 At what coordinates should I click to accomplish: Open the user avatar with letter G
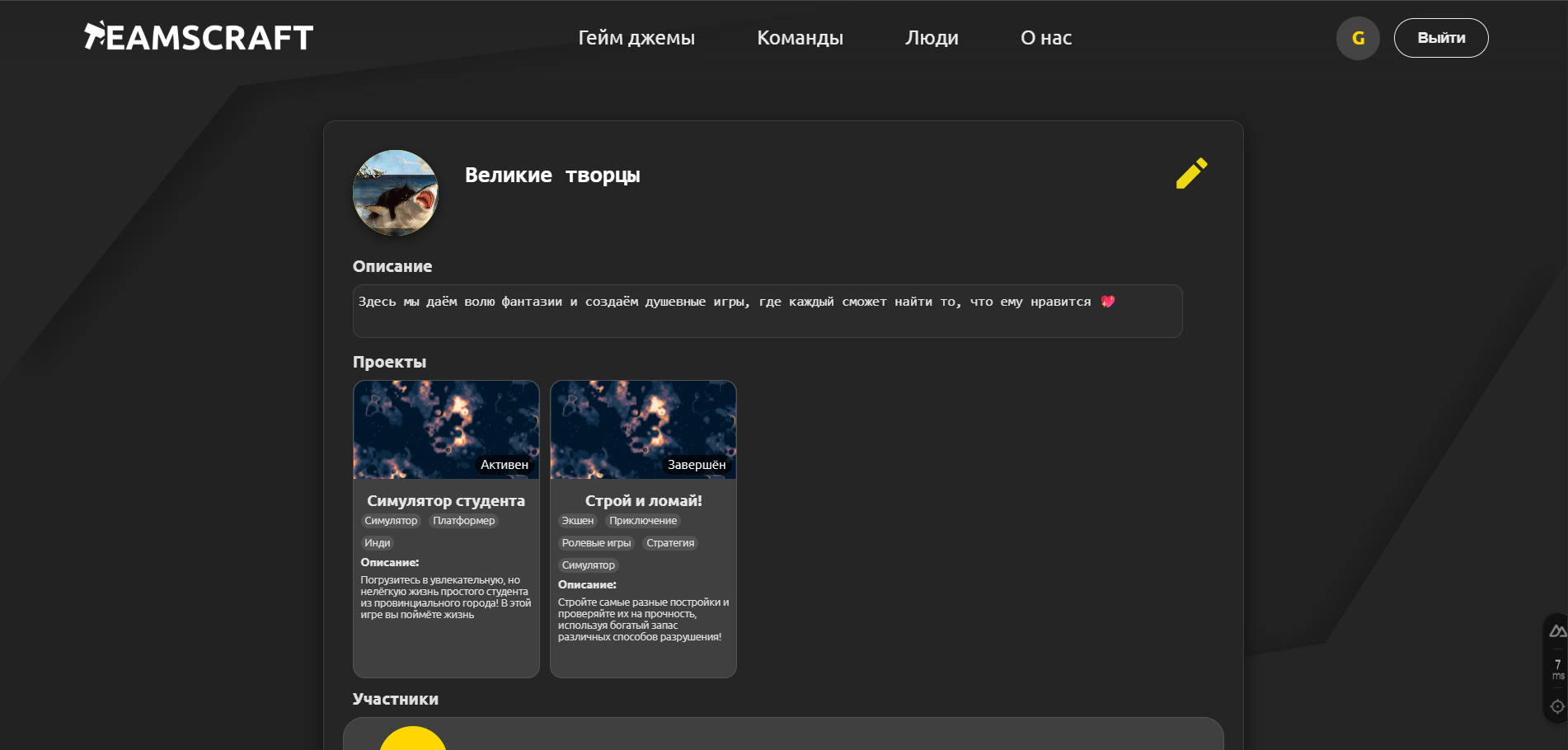click(x=1358, y=38)
